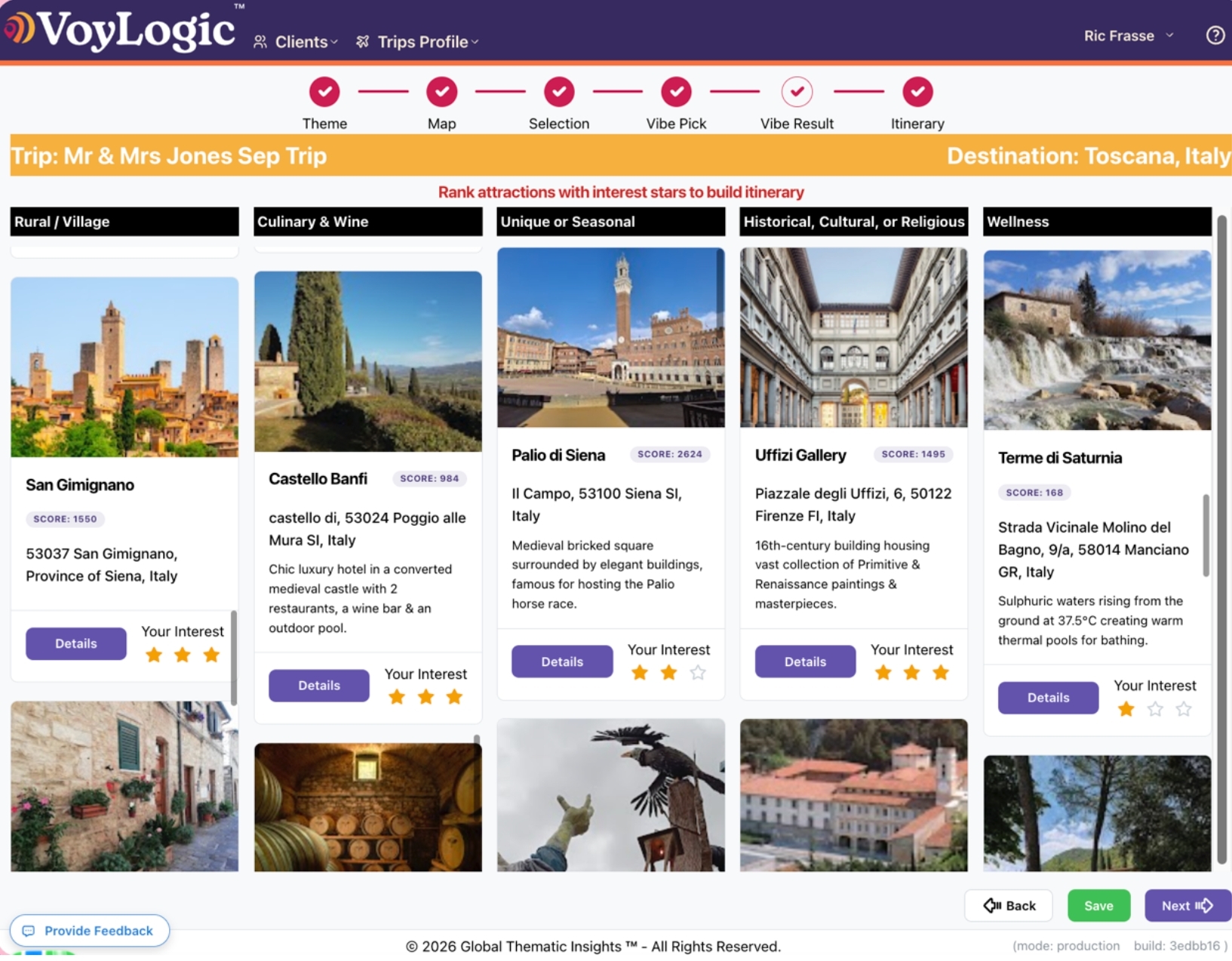Give Palio di Siena two stars
Screen dimensions: 1232x961
tap(668, 673)
